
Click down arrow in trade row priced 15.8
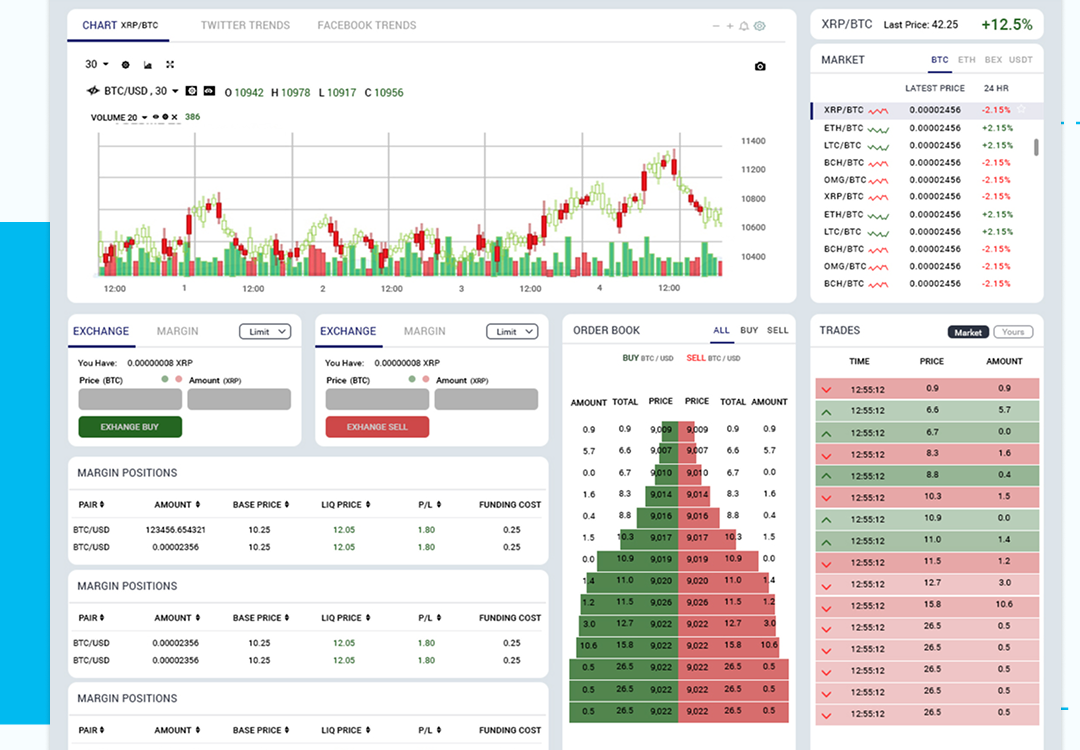[x=827, y=607]
